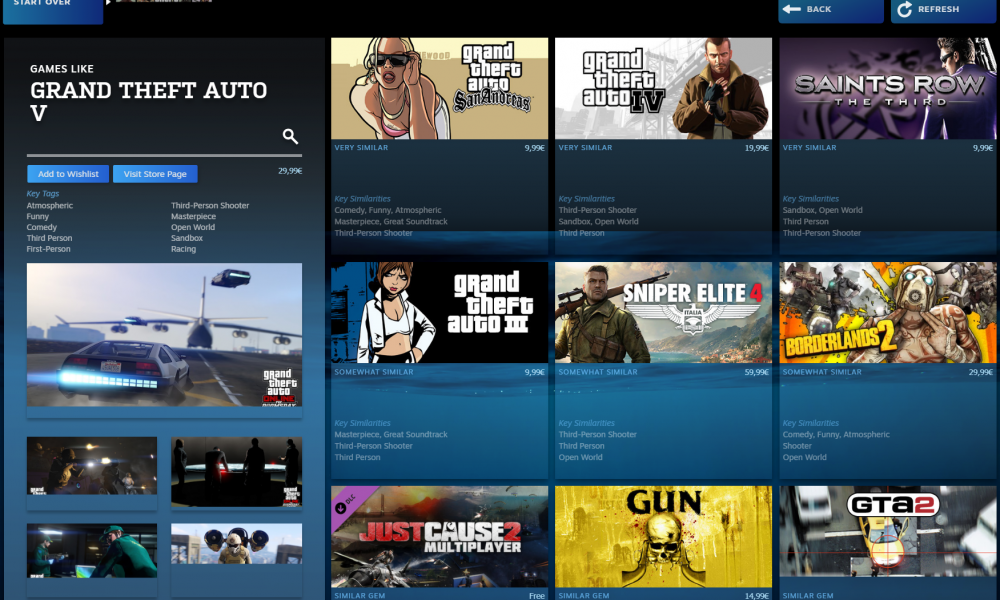The width and height of the screenshot is (1000, 600).
Task: Click the 19,99€ price under GTA IV
Action: tap(756, 148)
